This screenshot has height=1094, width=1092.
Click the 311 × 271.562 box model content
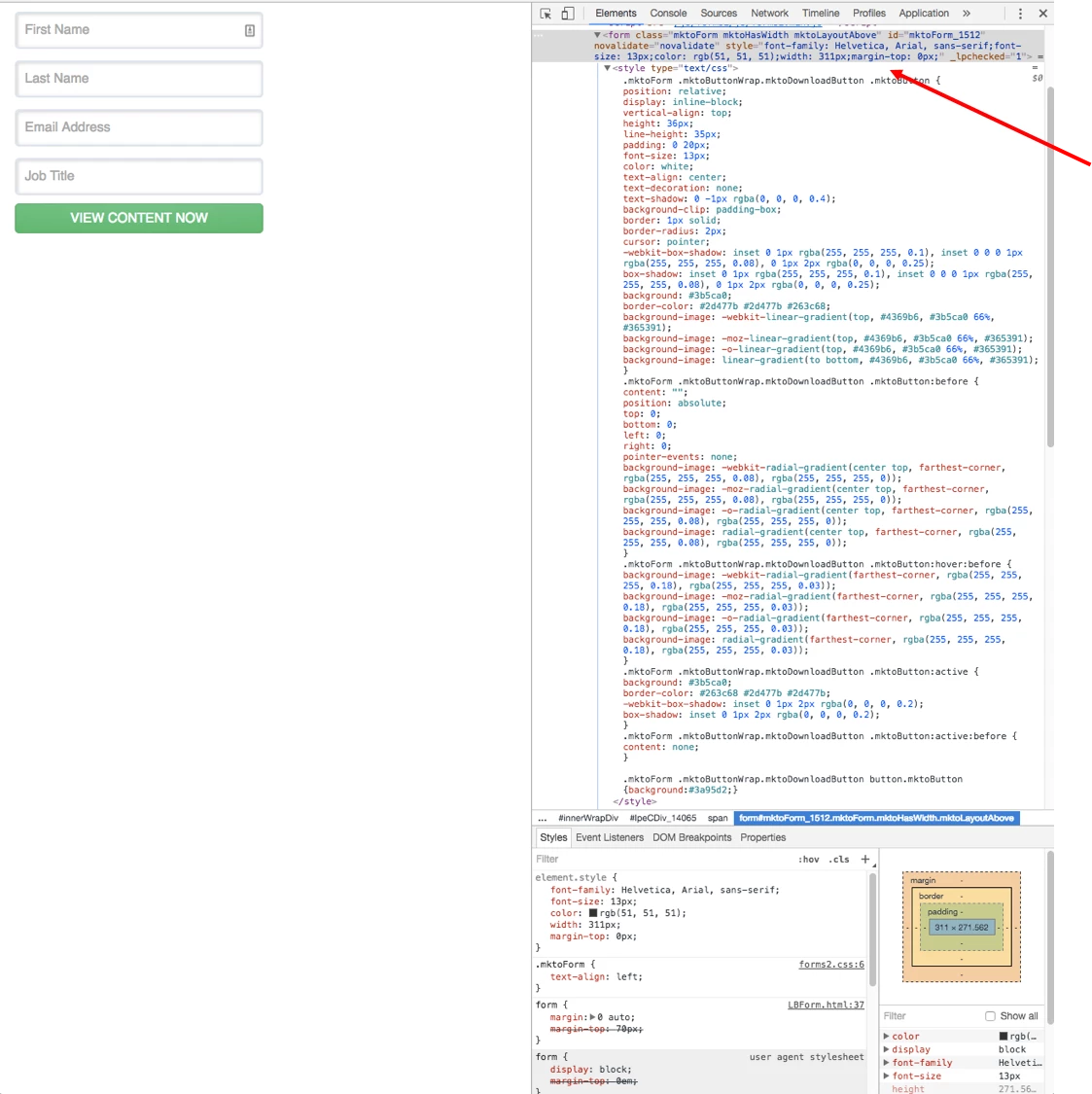pyautogui.click(x=962, y=928)
